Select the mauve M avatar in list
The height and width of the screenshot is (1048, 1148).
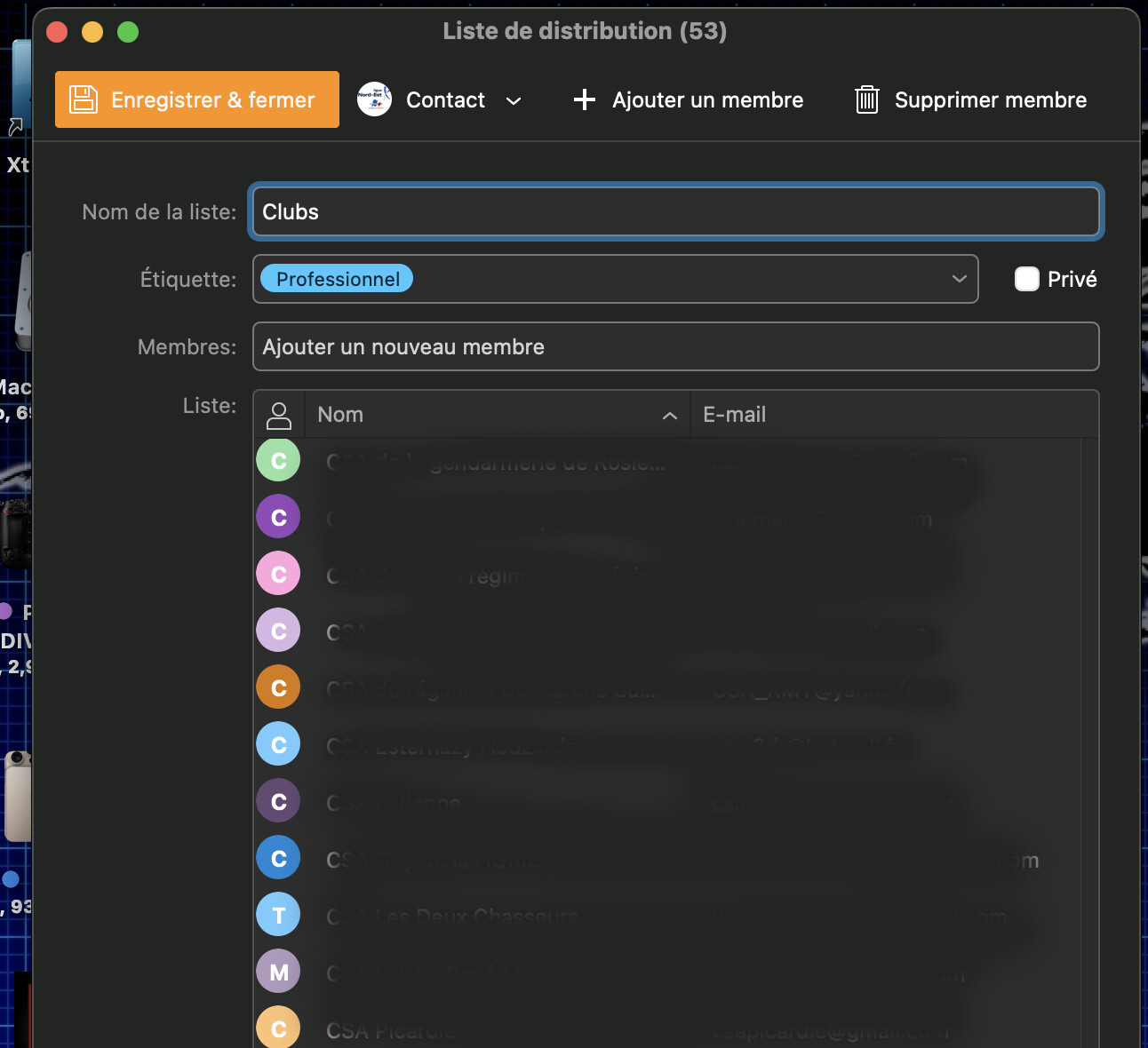click(278, 972)
